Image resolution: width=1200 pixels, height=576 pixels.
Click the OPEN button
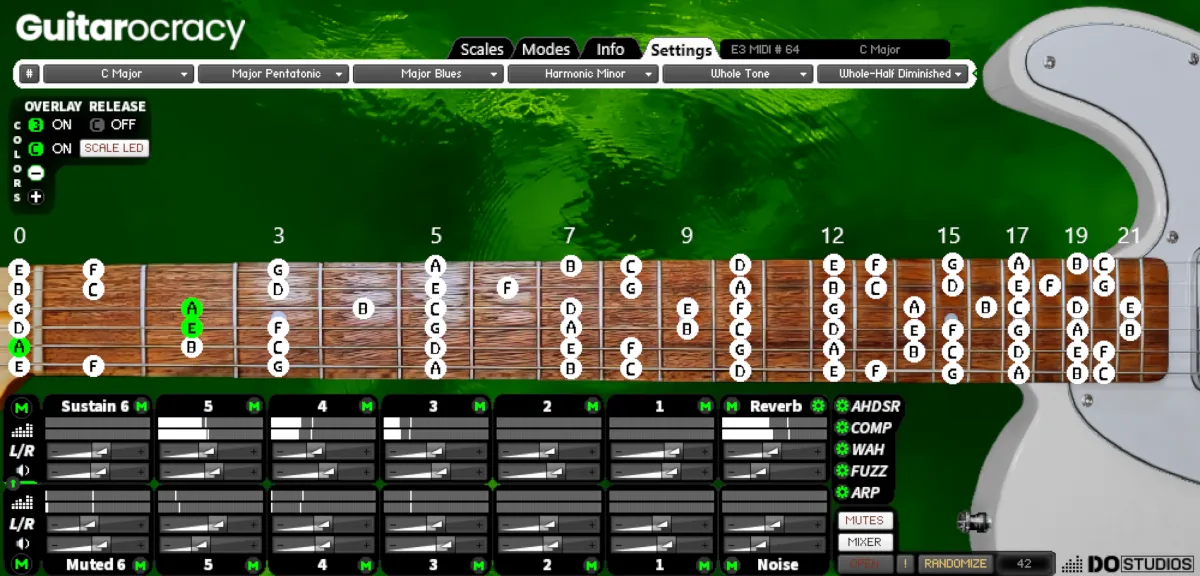(865, 564)
